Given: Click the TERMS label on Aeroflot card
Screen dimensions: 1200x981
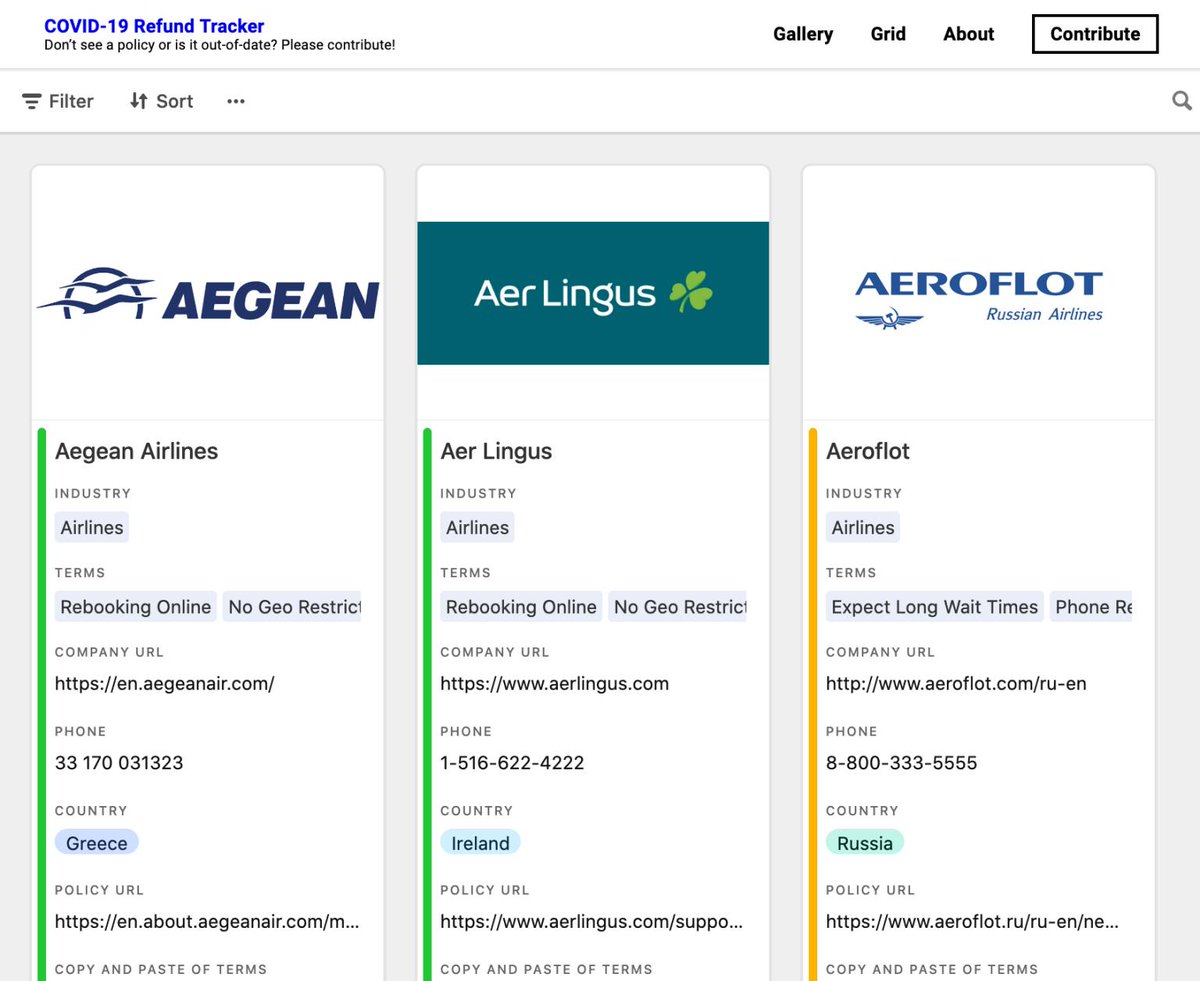Looking at the screenshot, I should click(851, 573).
